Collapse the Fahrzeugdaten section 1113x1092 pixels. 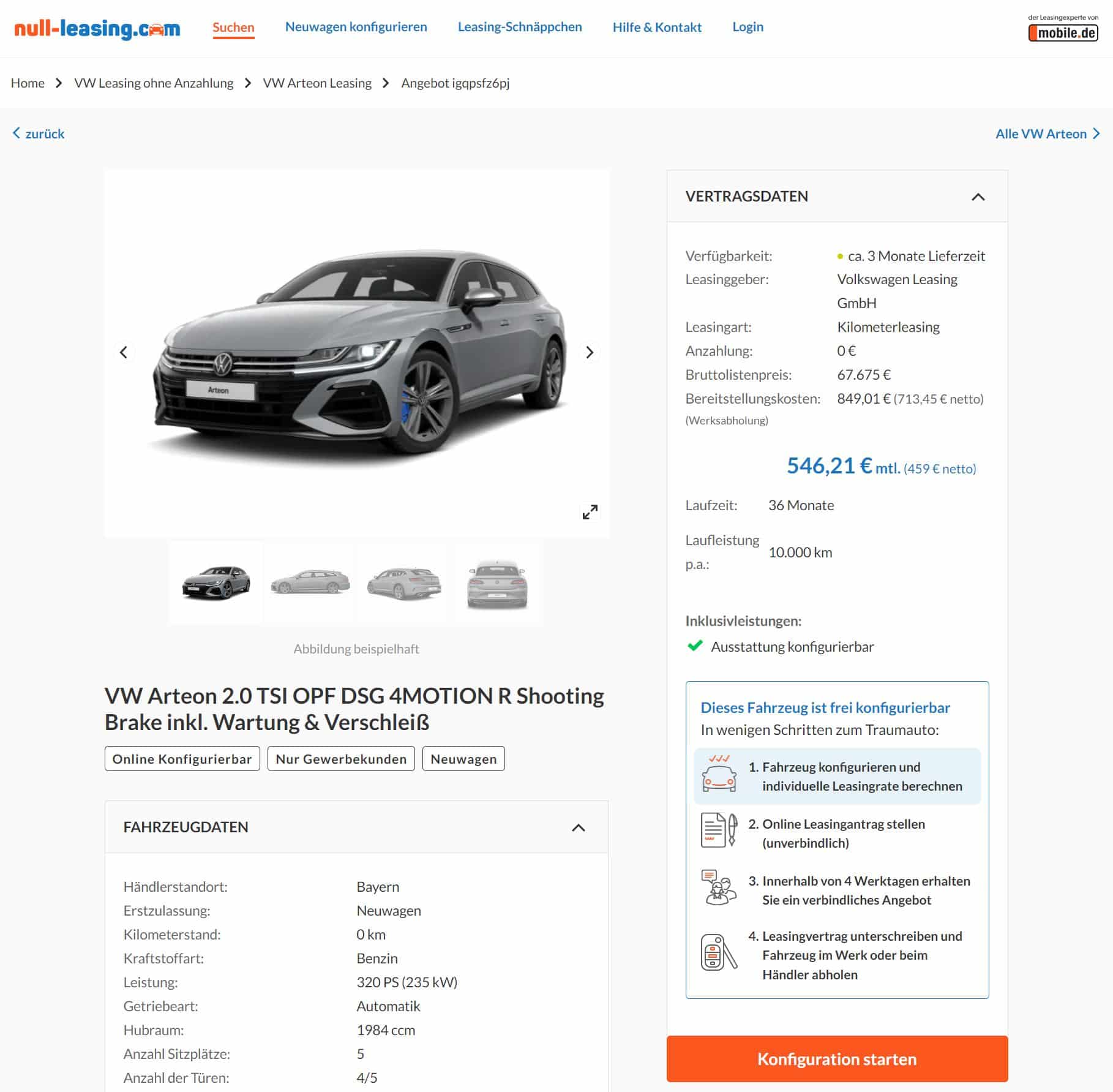(x=579, y=827)
